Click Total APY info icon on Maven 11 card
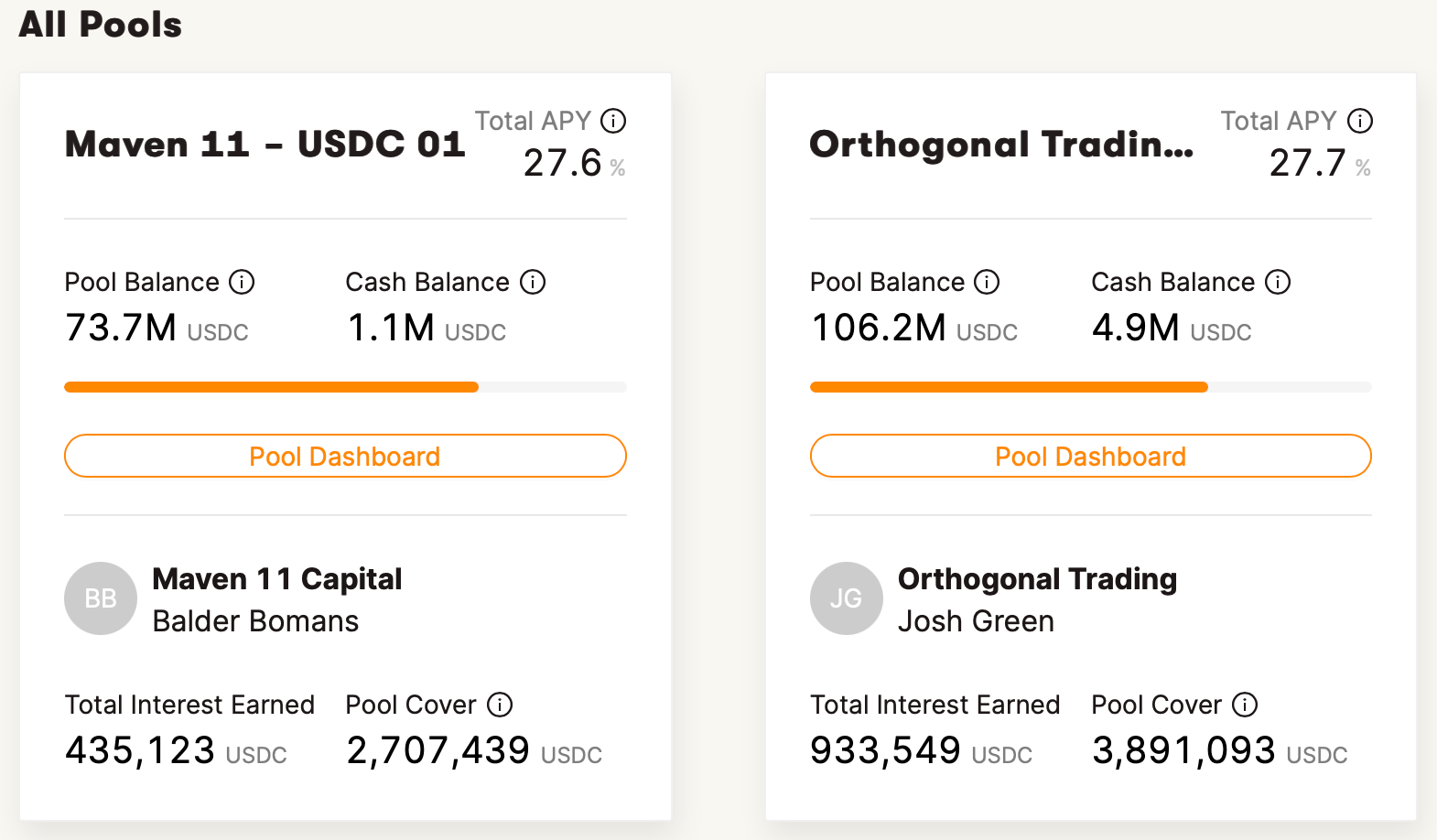Screen dimensions: 1437x840 point(613,121)
